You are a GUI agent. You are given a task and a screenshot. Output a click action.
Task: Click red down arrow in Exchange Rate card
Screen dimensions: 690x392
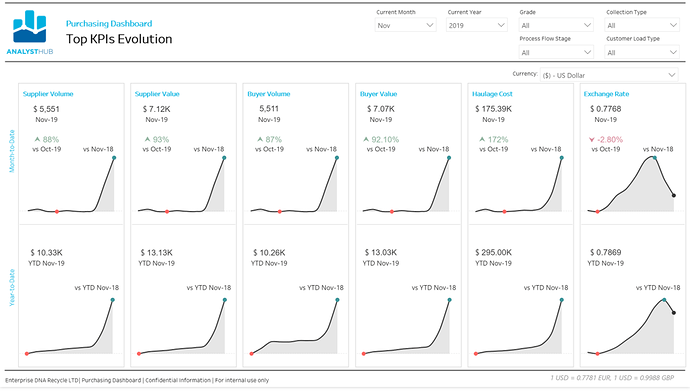tap(591, 139)
